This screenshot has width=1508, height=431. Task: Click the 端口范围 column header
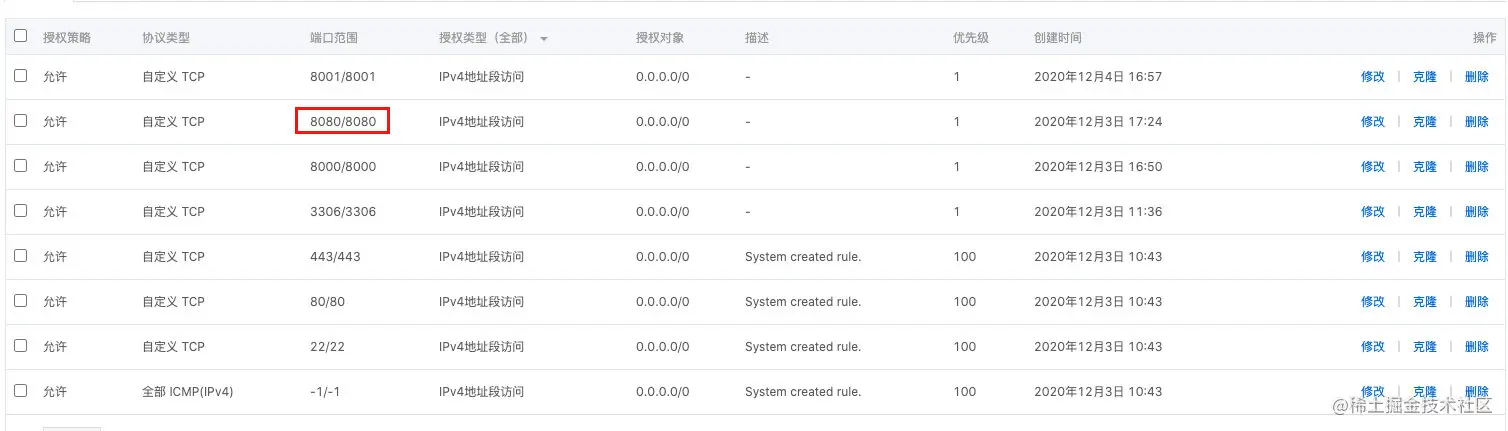334,38
